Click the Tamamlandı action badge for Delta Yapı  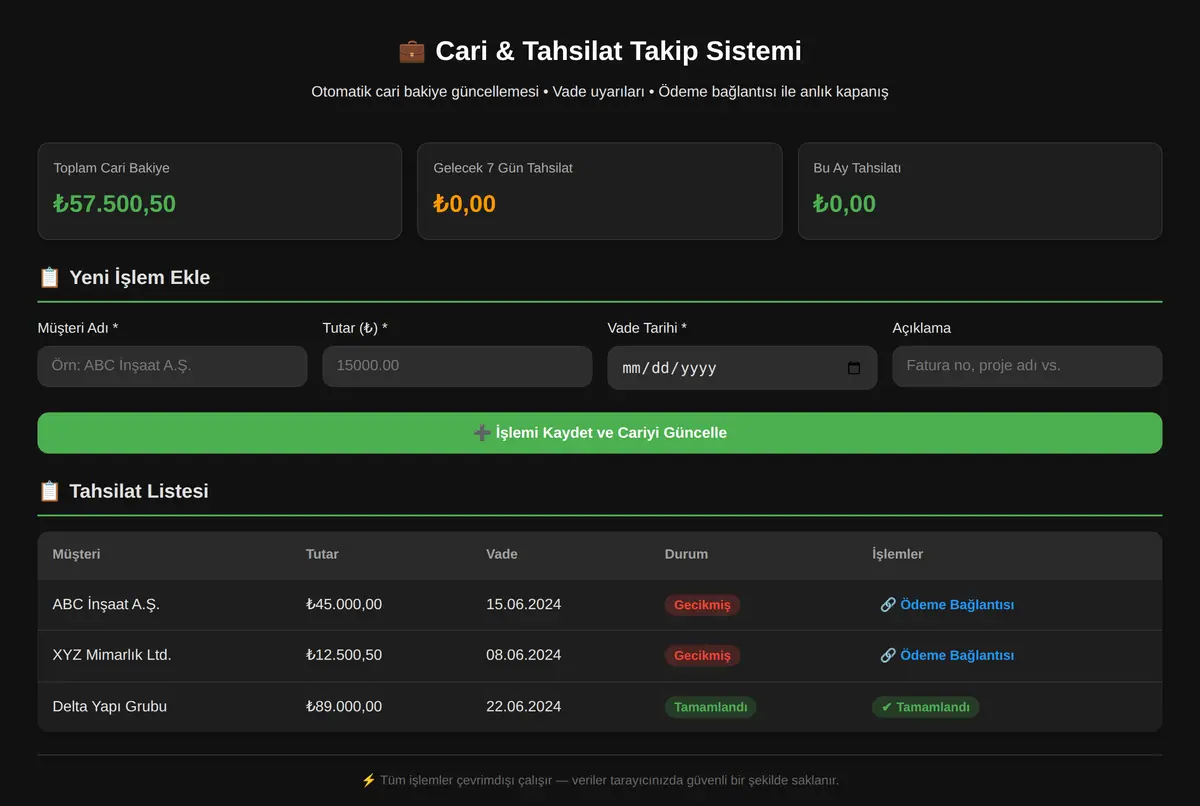click(926, 707)
